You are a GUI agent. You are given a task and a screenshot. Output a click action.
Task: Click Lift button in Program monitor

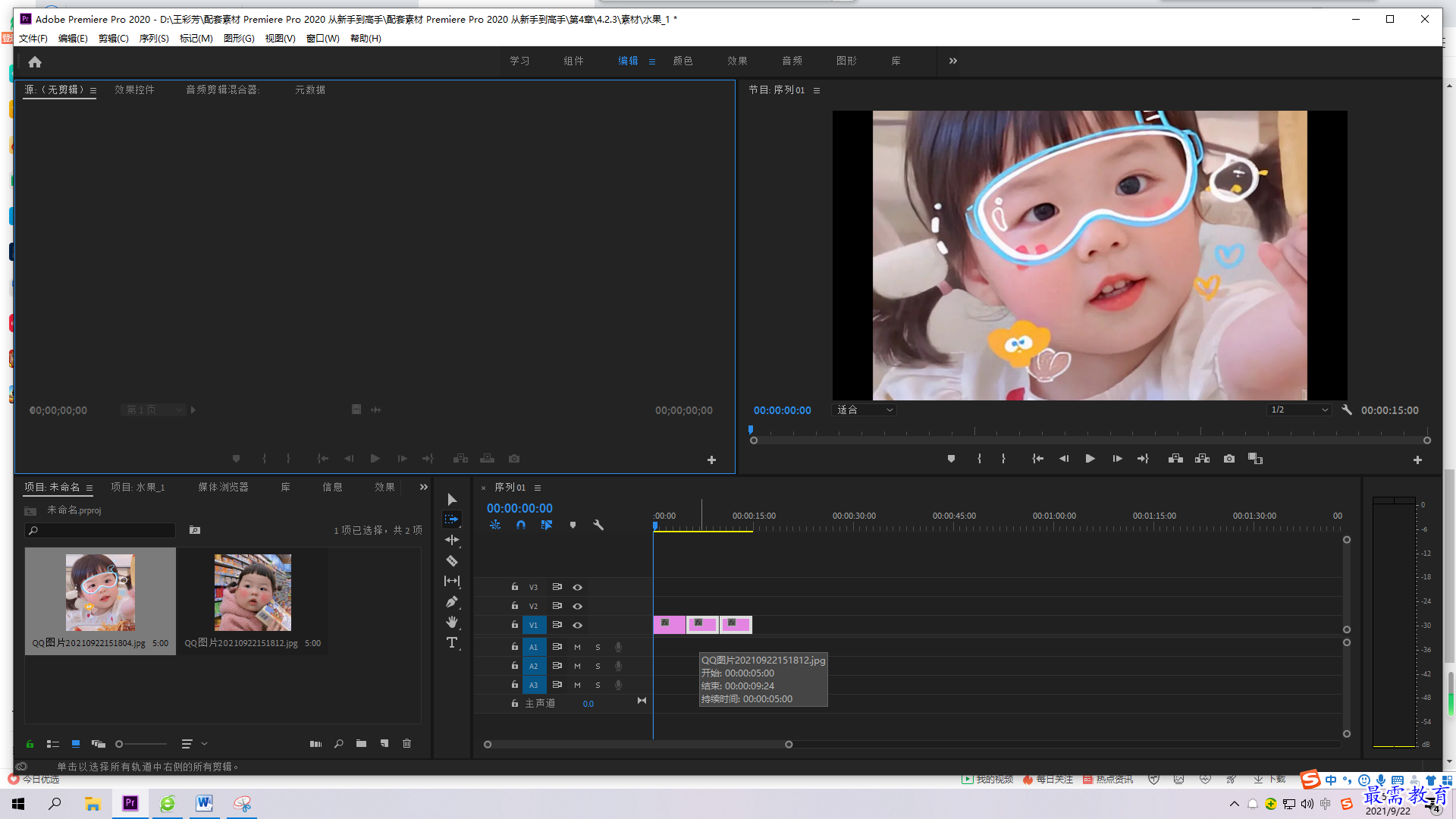pyautogui.click(x=1175, y=459)
